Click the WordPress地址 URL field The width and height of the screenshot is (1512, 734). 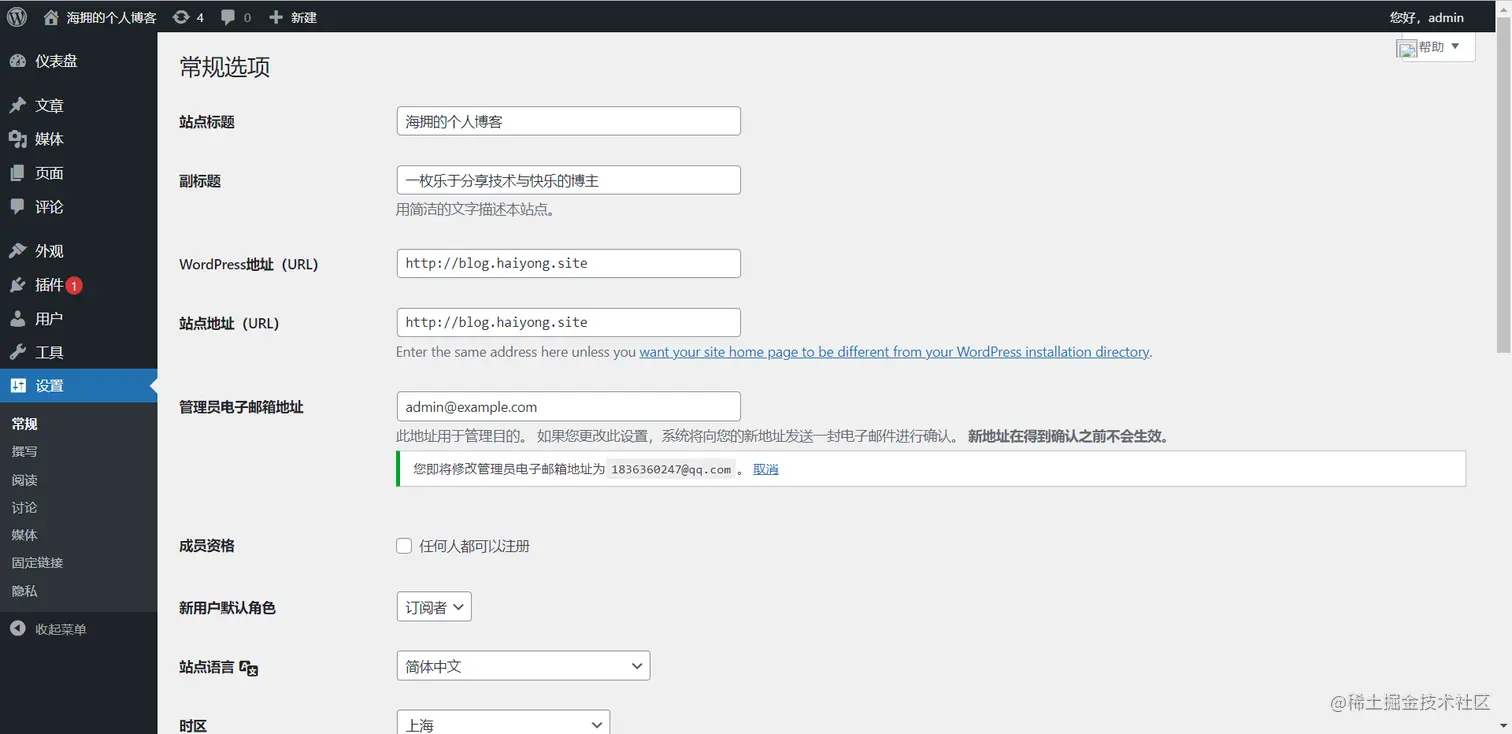pos(569,263)
